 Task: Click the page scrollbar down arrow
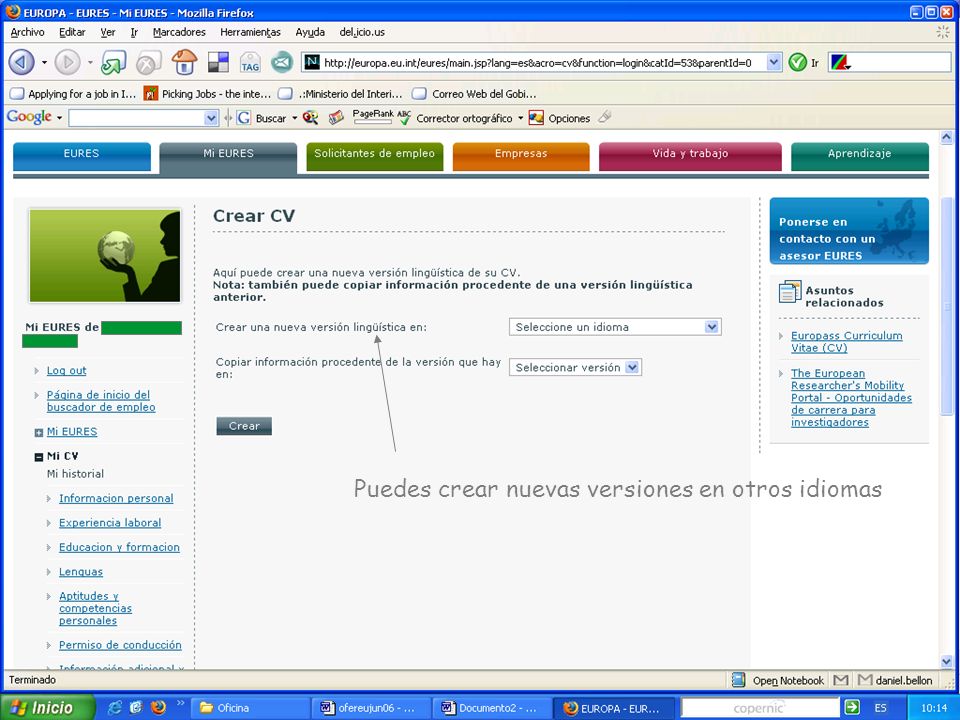tap(947, 661)
